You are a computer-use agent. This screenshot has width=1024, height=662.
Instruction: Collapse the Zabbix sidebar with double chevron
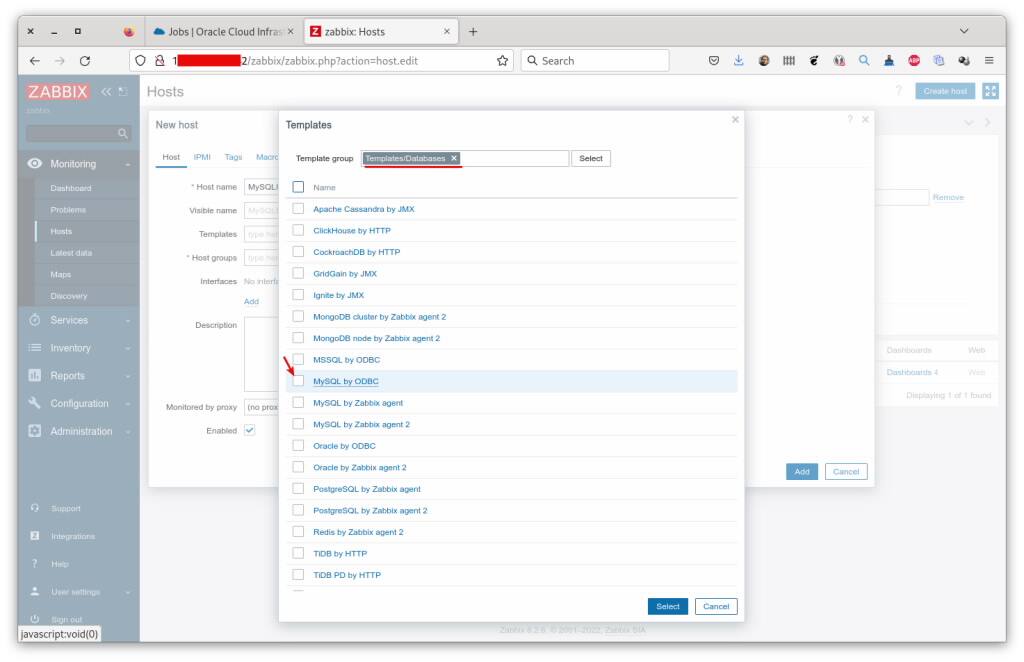(x=106, y=91)
